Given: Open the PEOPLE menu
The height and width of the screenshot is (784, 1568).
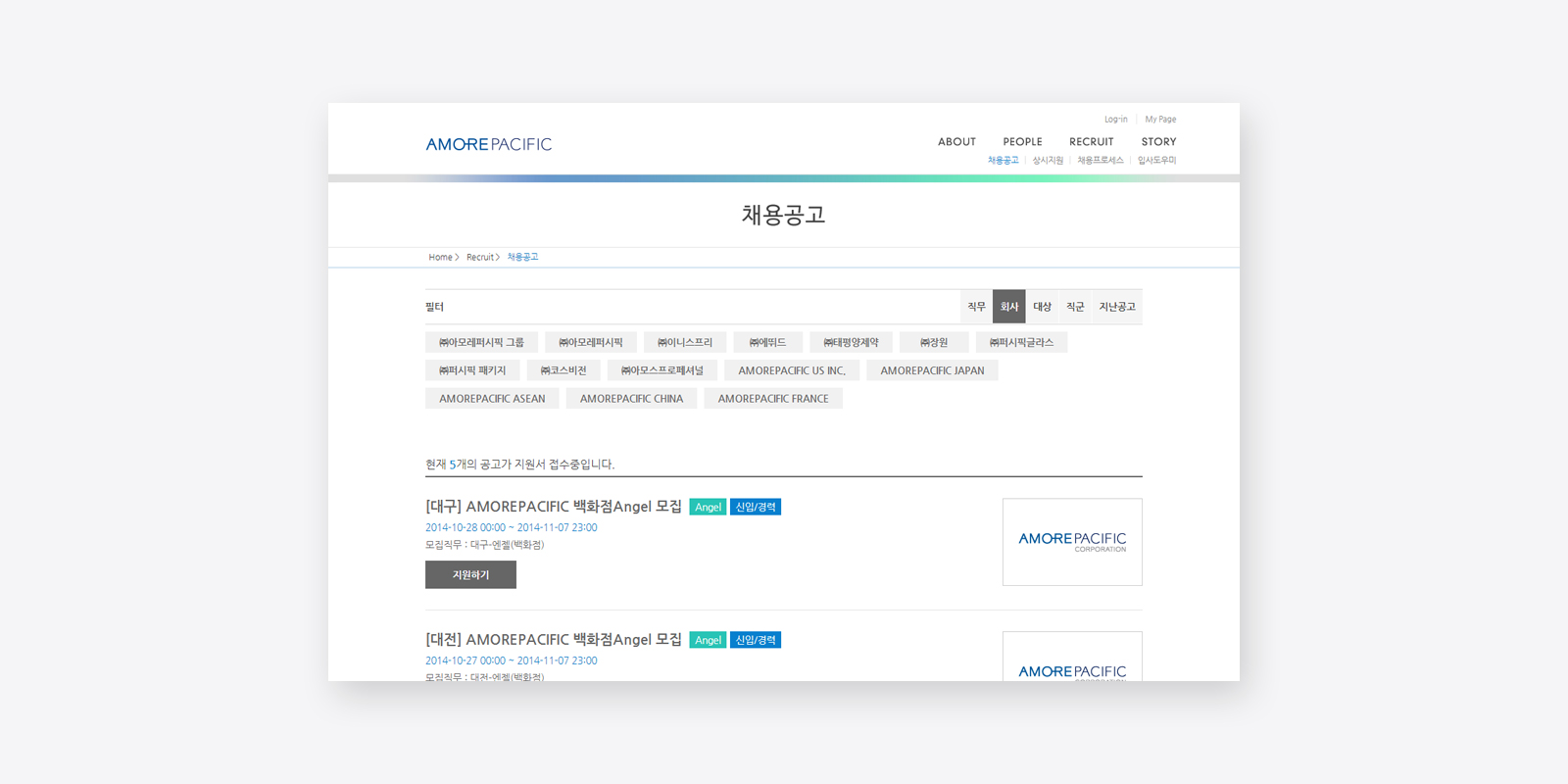Looking at the screenshot, I should 1022,142.
